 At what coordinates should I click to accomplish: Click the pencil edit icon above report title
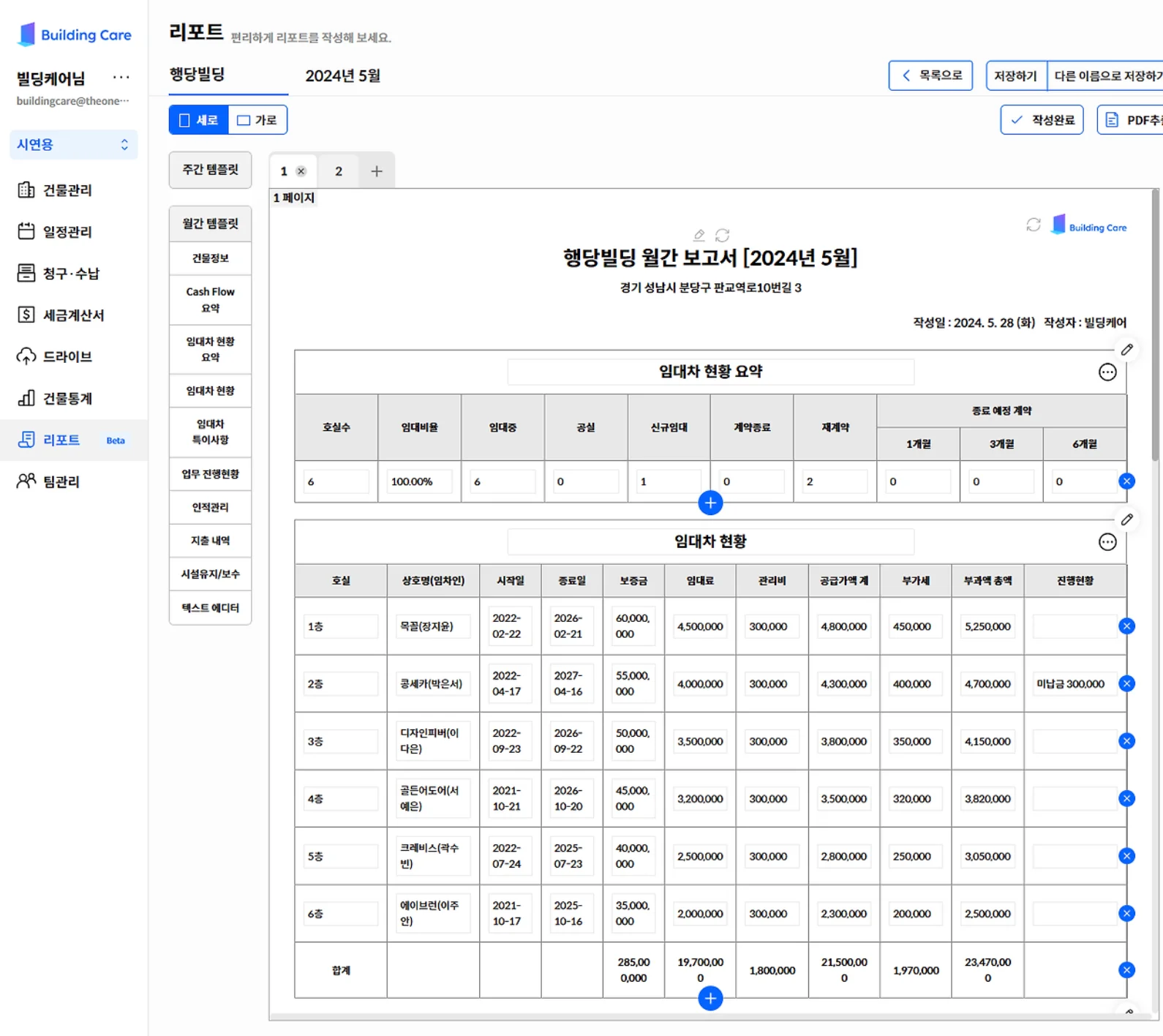coord(699,235)
